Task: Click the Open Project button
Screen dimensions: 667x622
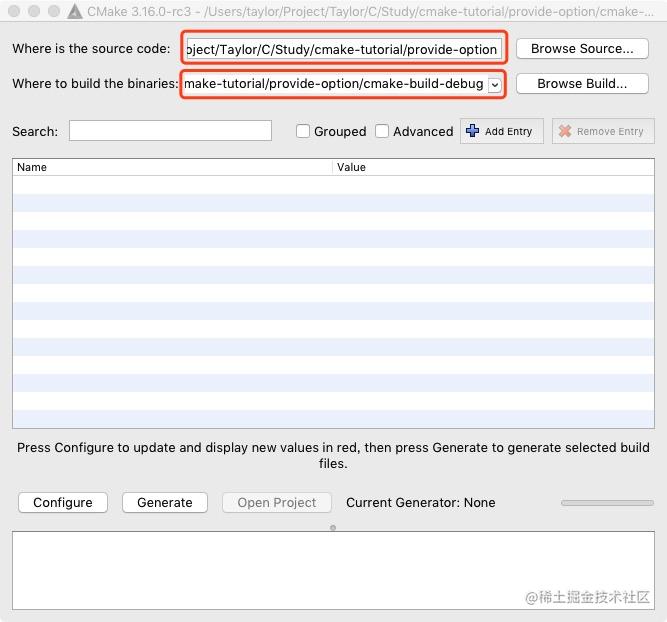Action: coord(276,502)
